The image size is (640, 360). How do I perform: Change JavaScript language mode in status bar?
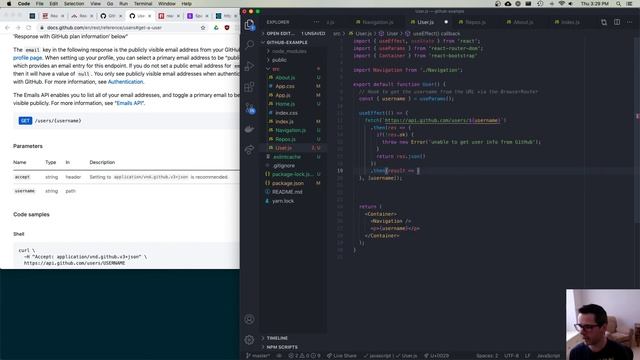pyautogui.click(x=548, y=356)
